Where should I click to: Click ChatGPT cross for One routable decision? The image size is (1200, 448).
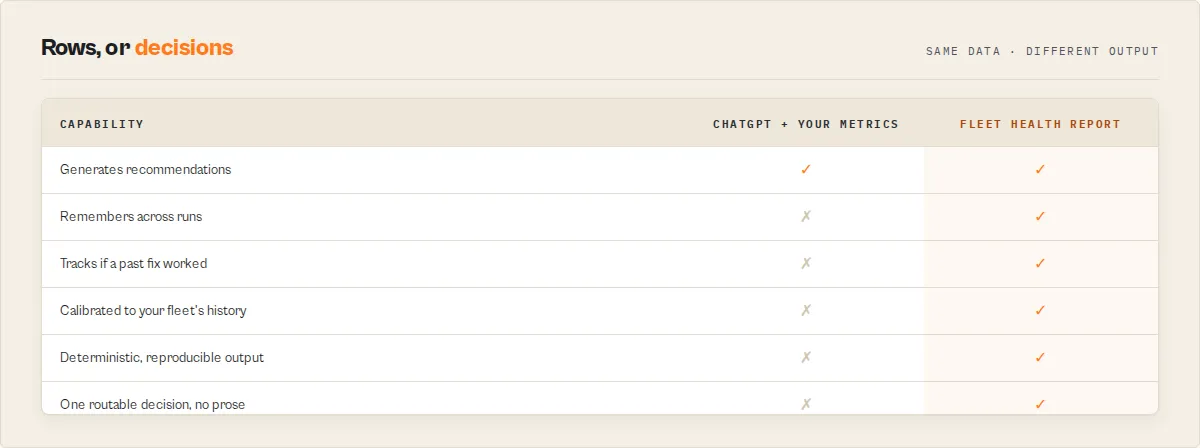point(805,404)
